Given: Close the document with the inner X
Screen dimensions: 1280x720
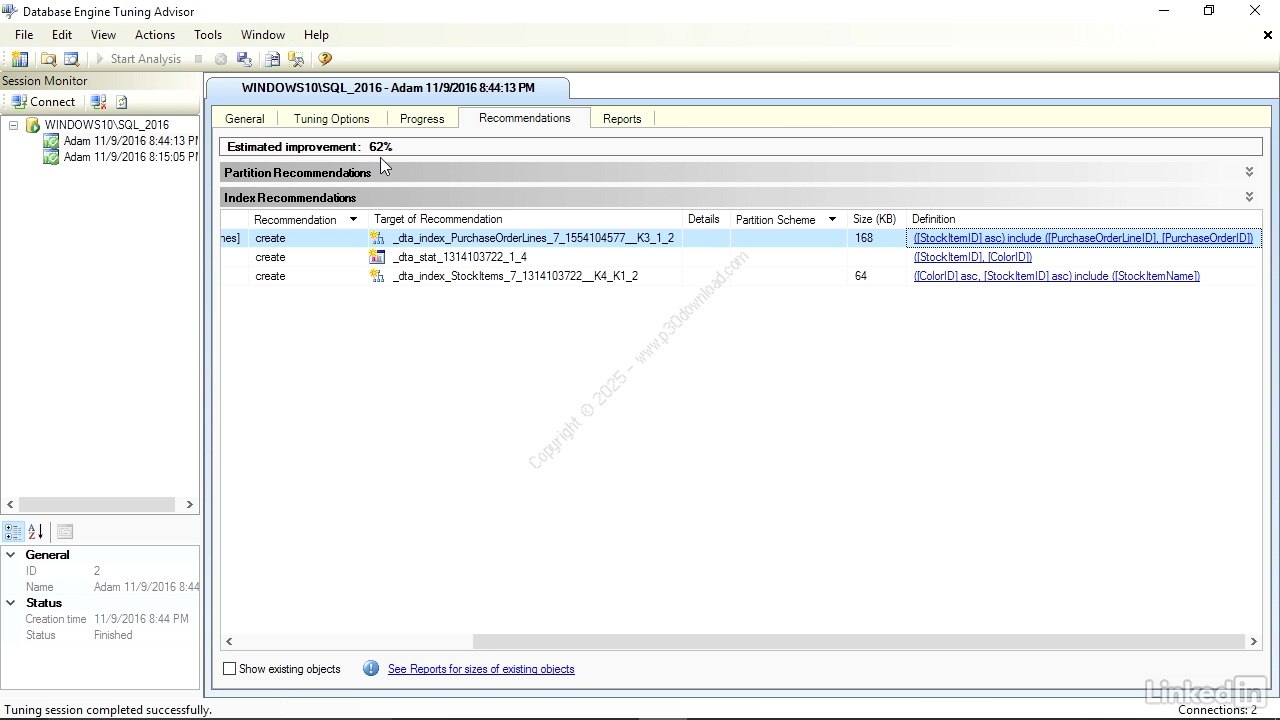Looking at the screenshot, I should tap(1268, 35).
